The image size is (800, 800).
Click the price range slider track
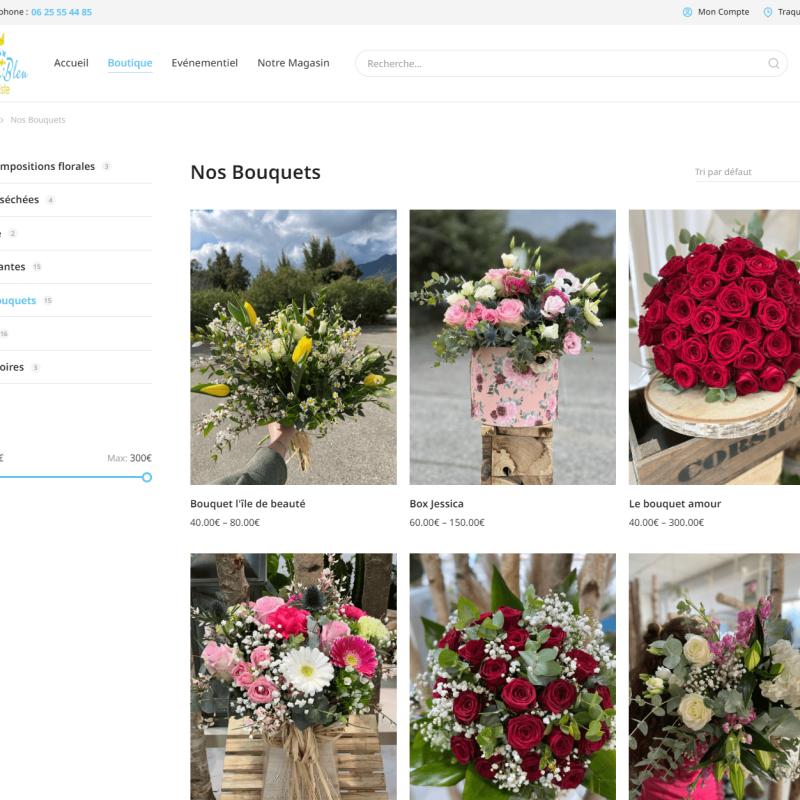tap(73, 477)
